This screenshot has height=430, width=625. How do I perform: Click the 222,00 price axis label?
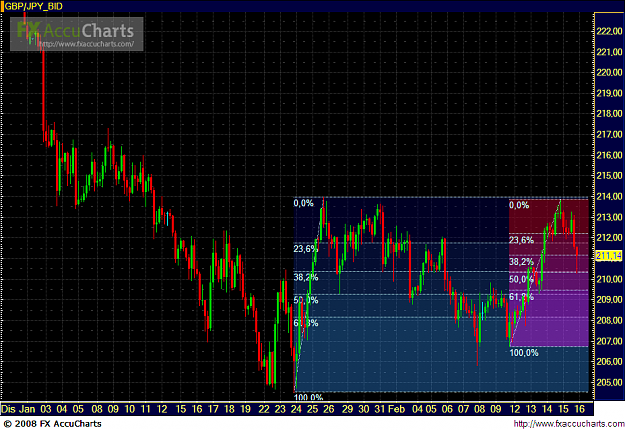pyautogui.click(x=609, y=31)
